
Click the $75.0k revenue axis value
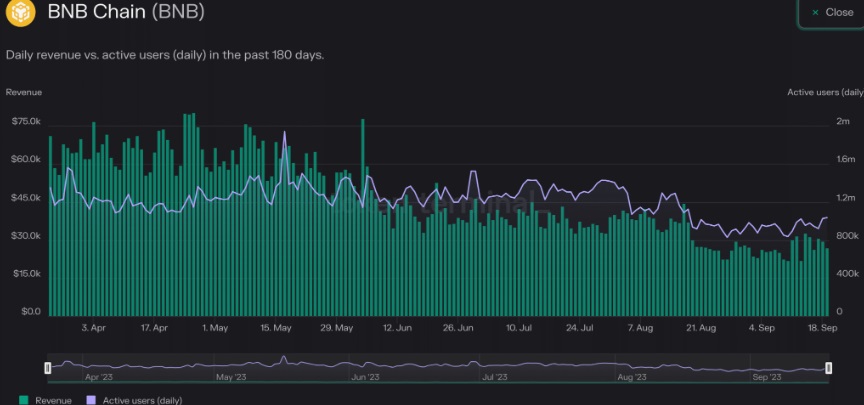tap(26, 121)
